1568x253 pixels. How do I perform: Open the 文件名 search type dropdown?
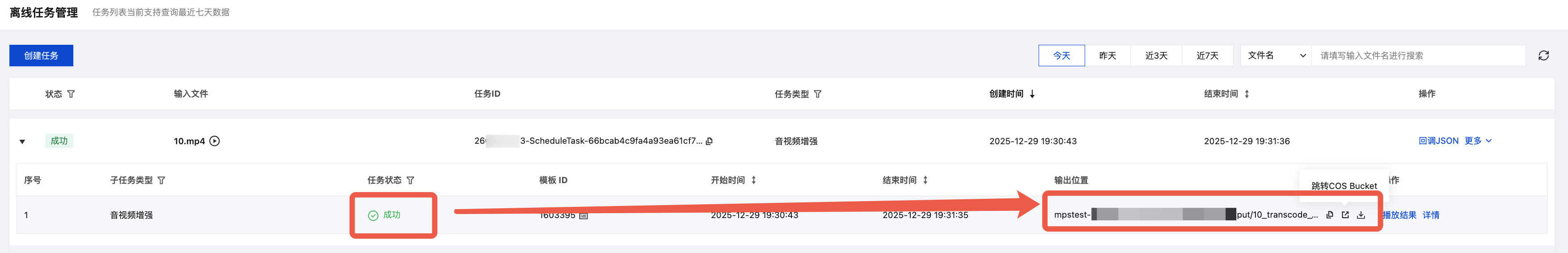(x=1276, y=56)
